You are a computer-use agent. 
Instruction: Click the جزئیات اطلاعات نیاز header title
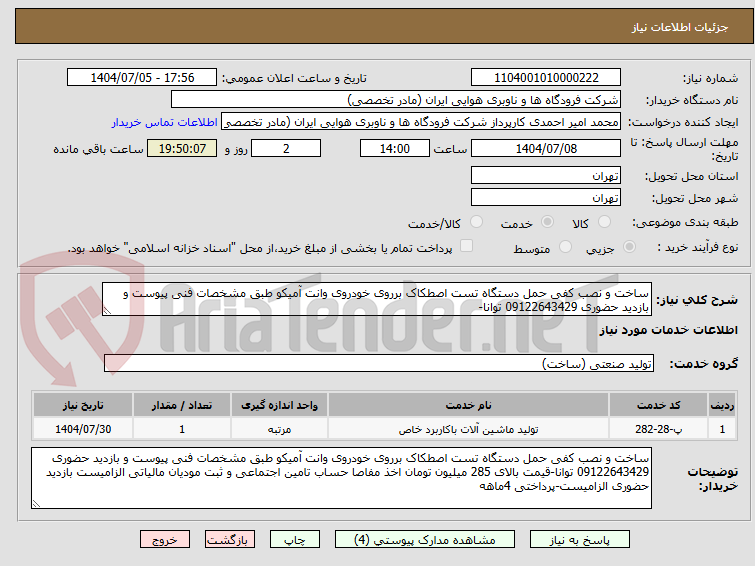[680, 27]
